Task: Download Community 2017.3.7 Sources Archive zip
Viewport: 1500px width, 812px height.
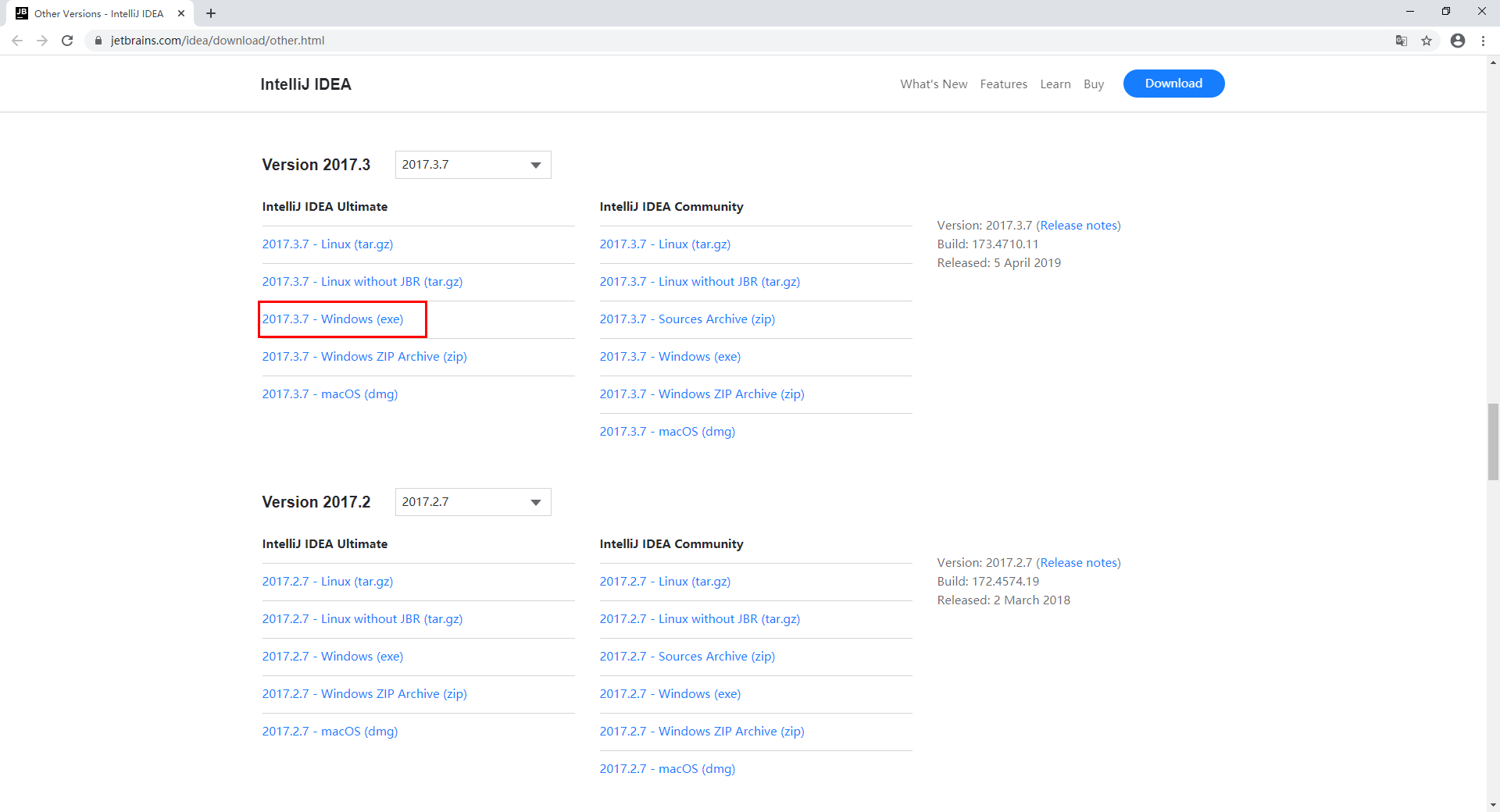Action: click(687, 319)
